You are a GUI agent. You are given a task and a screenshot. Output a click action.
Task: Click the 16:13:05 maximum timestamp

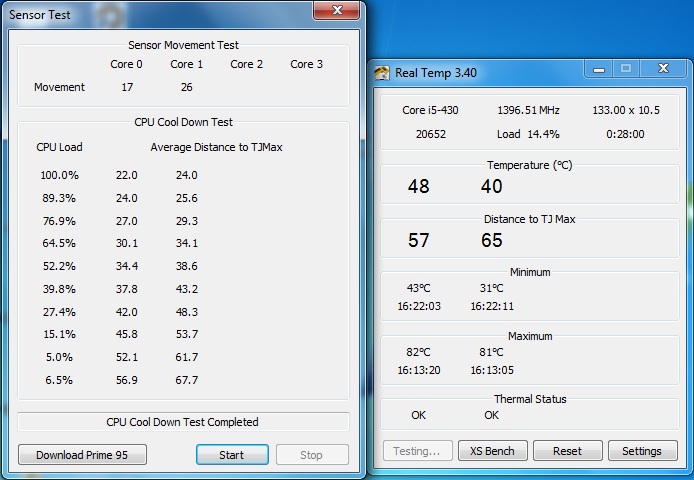click(x=492, y=370)
